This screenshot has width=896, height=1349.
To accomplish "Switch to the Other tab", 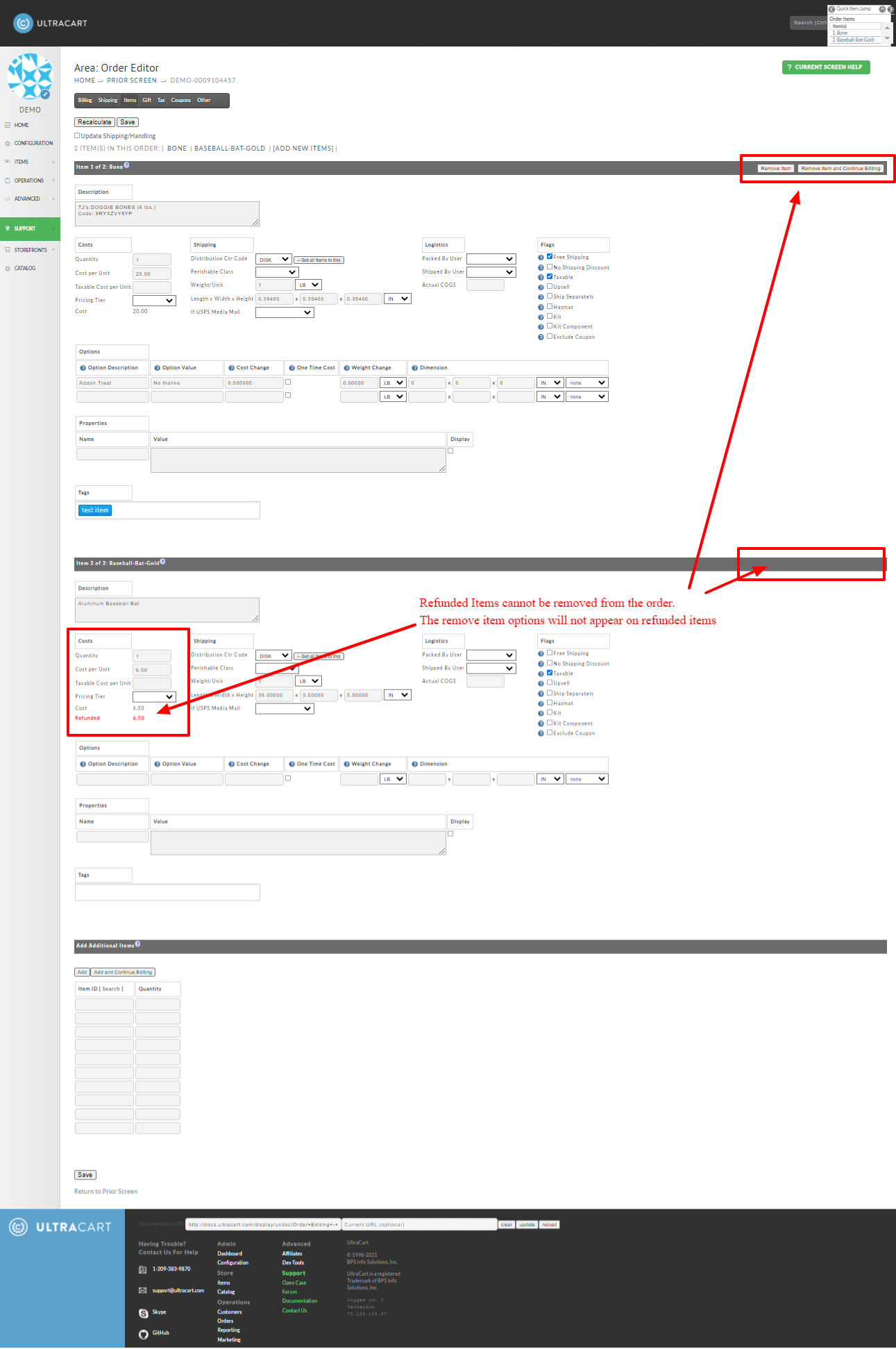I will 203,101.
